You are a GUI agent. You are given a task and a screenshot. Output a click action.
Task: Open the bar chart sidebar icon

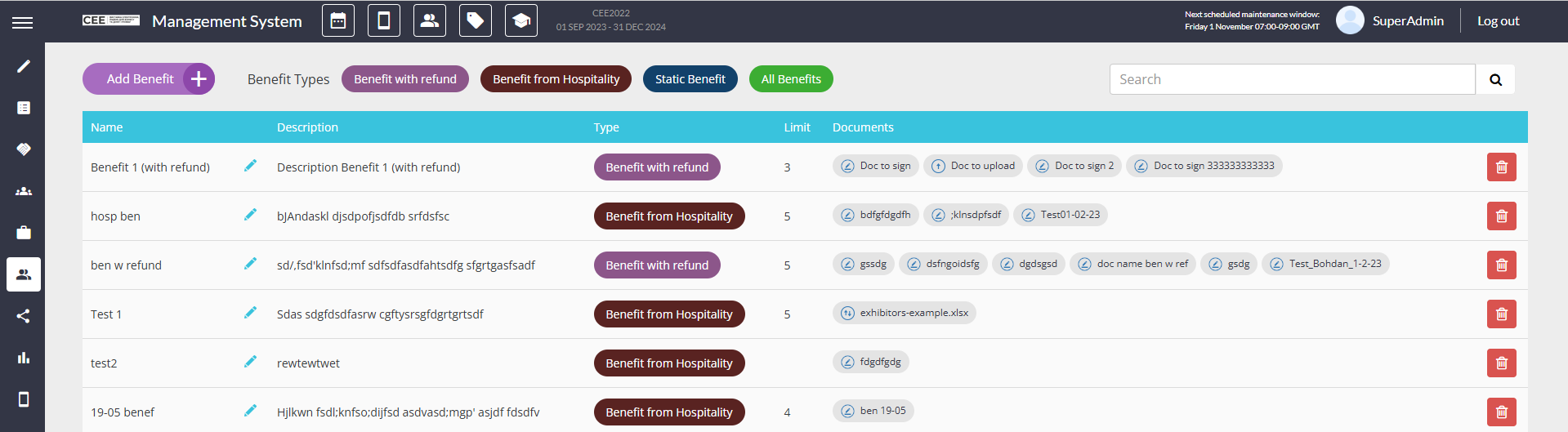(x=24, y=358)
